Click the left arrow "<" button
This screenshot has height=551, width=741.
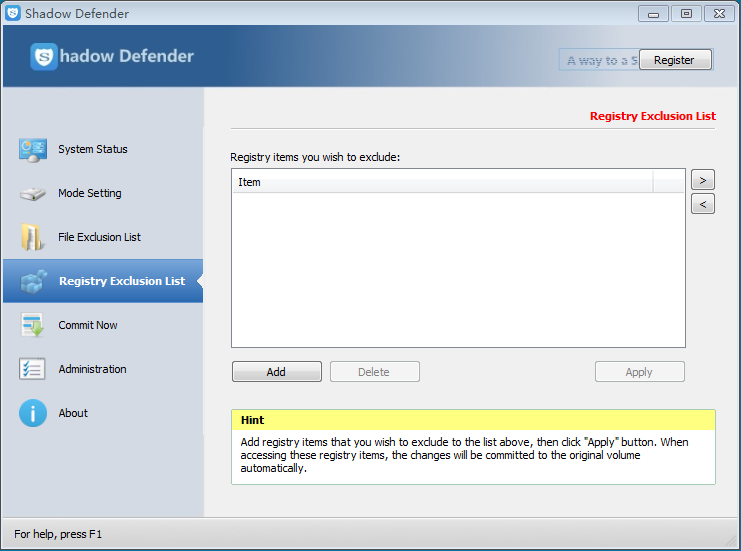pos(702,204)
